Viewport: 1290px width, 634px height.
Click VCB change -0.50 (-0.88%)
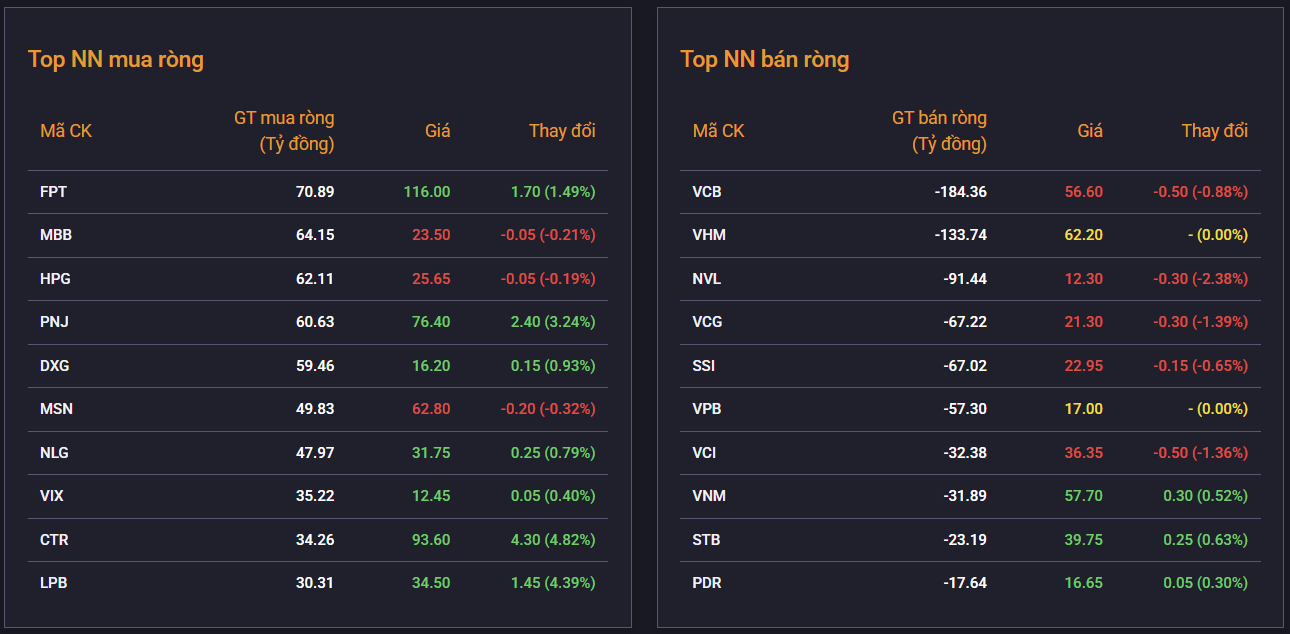pyautogui.click(x=1200, y=192)
